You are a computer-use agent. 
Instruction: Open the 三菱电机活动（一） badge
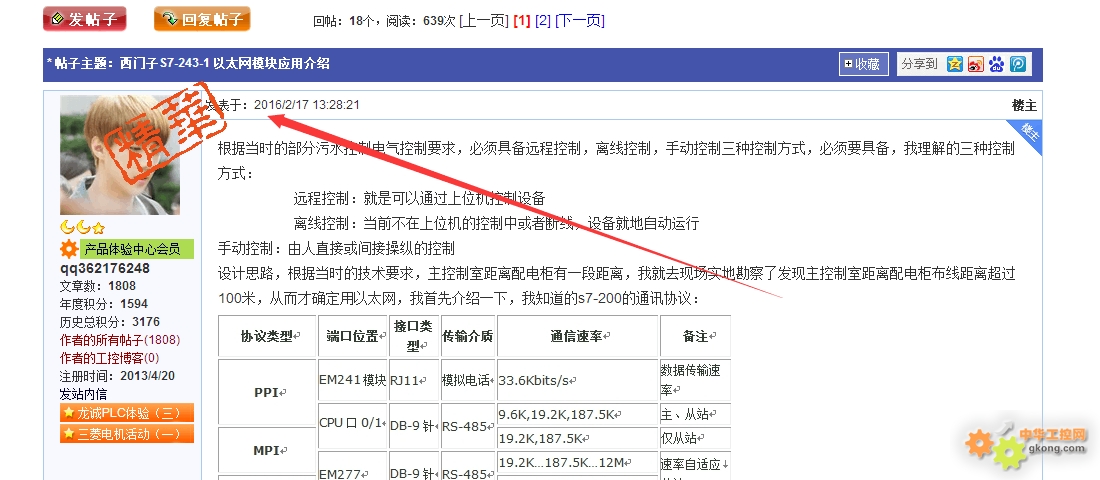[127, 434]
